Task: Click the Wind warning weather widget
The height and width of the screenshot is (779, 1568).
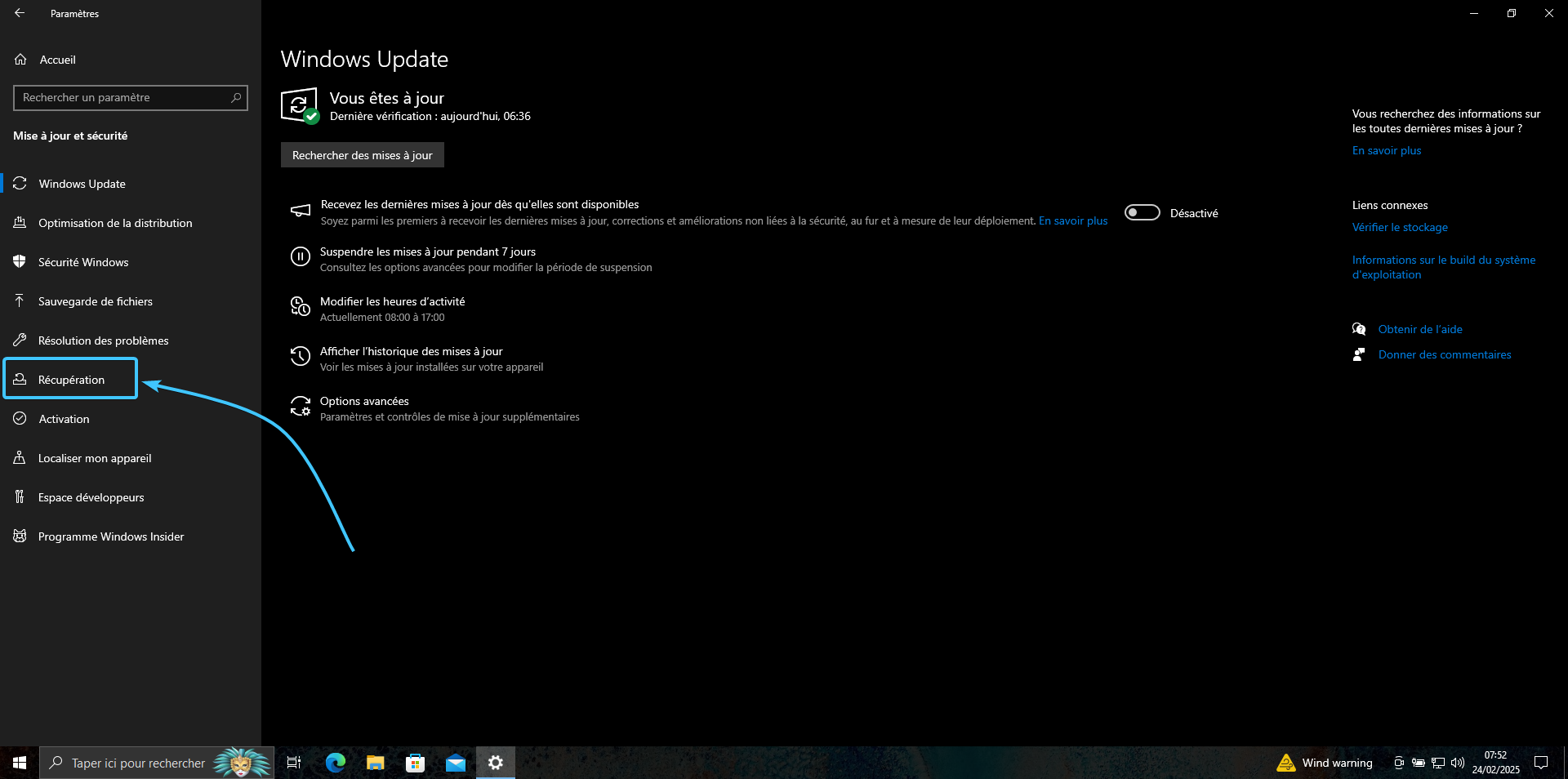Action: pyautogui.click(x=1325, y=763)
